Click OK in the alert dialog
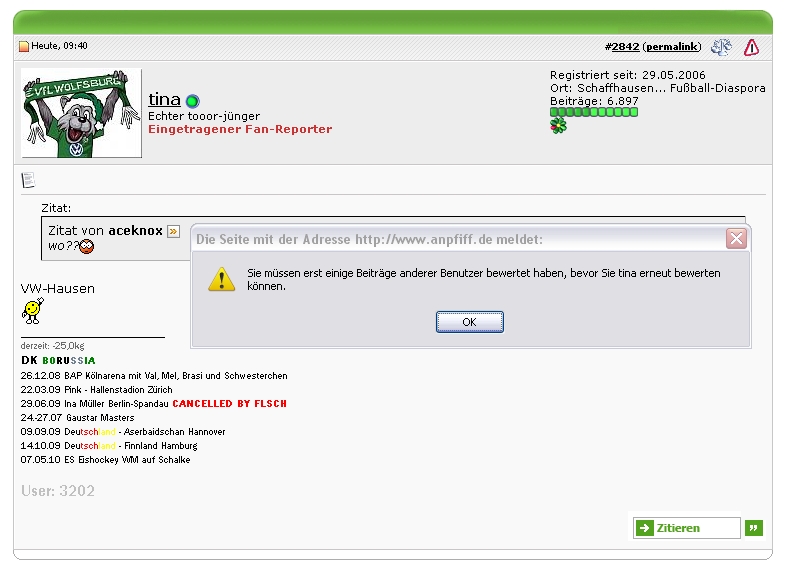 point(469,322)
